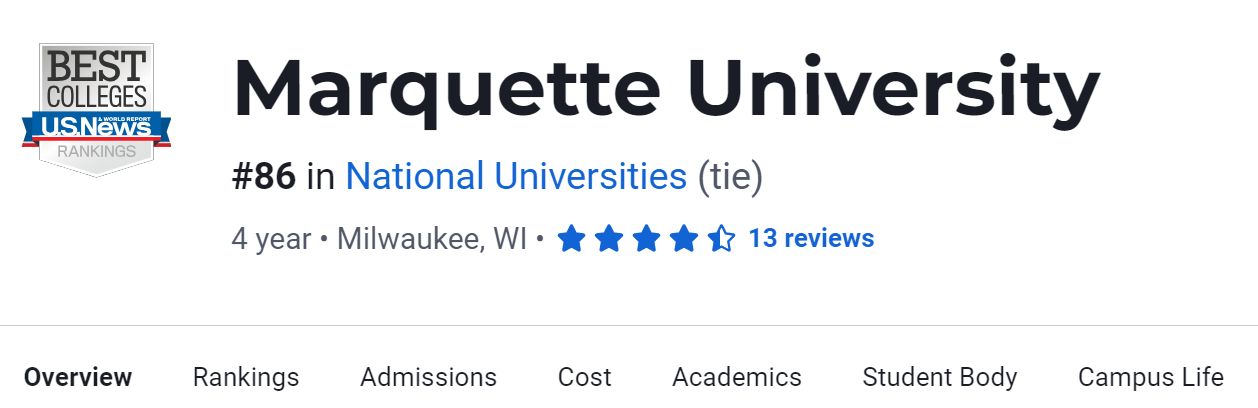This screenshot has height=408, width=1258.
Task: Open the Campus Life tab
Action: tap(1150, 377)
